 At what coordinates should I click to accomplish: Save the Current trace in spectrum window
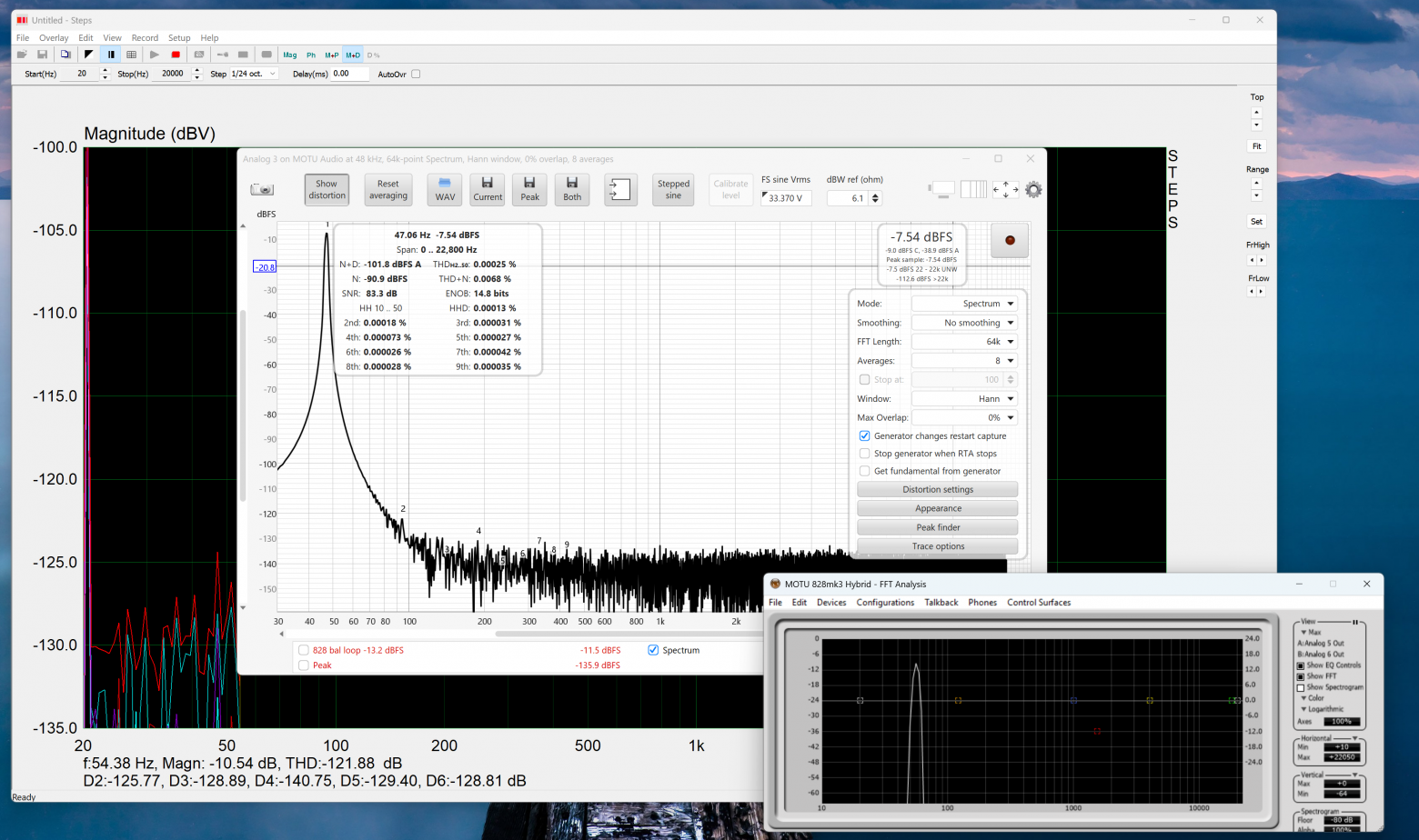click(x=488, y=189)
